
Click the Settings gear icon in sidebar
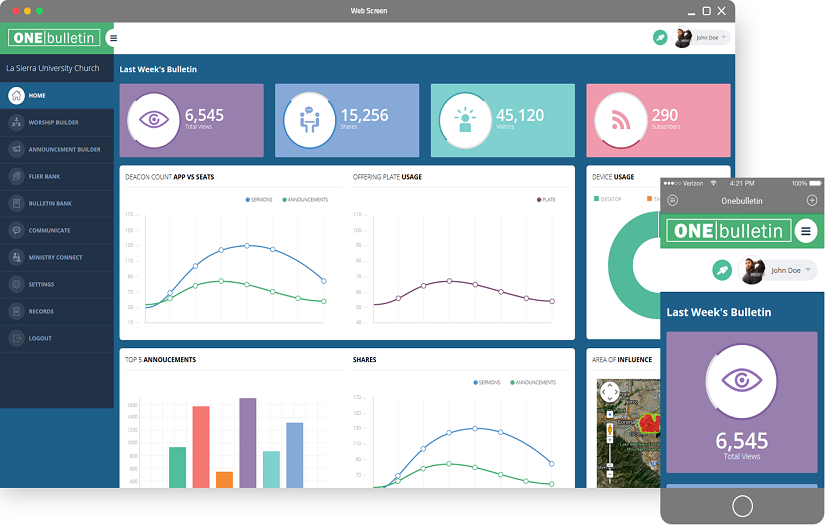16,284
